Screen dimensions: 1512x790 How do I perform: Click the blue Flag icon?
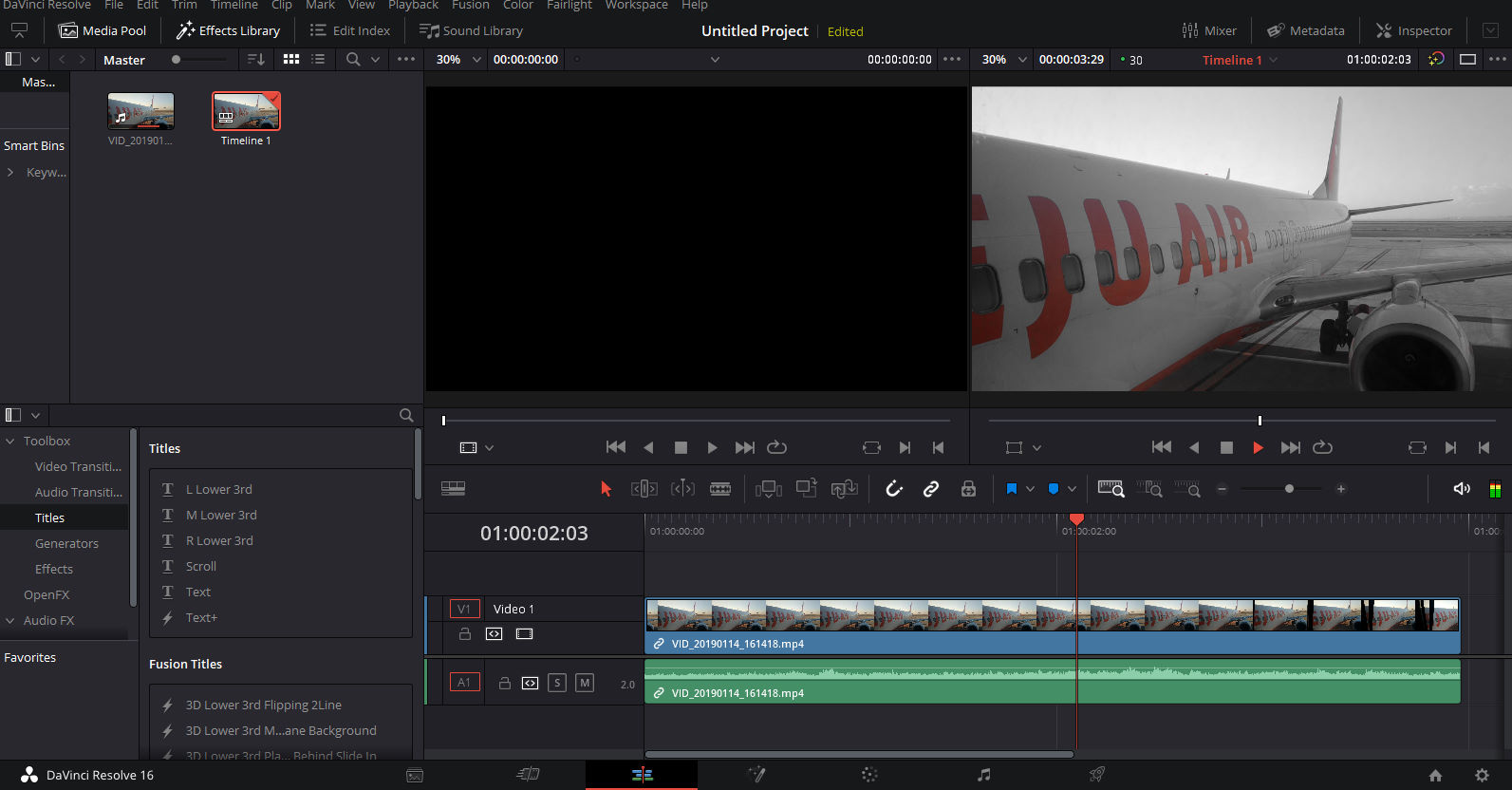1012,489
